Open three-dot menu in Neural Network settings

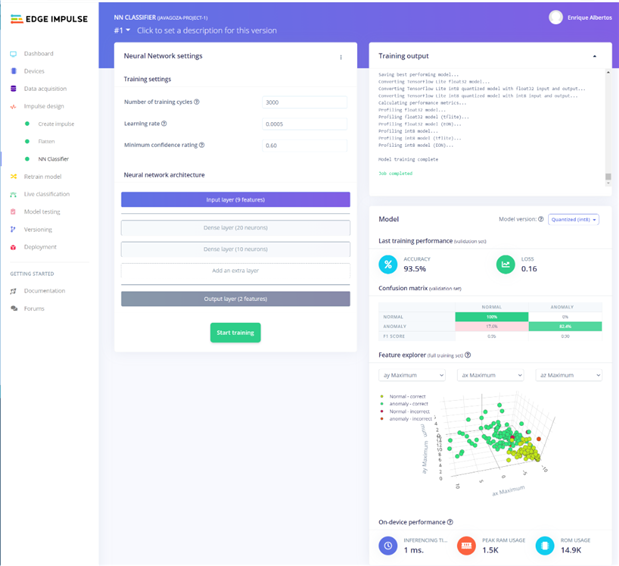coord(341,57)
